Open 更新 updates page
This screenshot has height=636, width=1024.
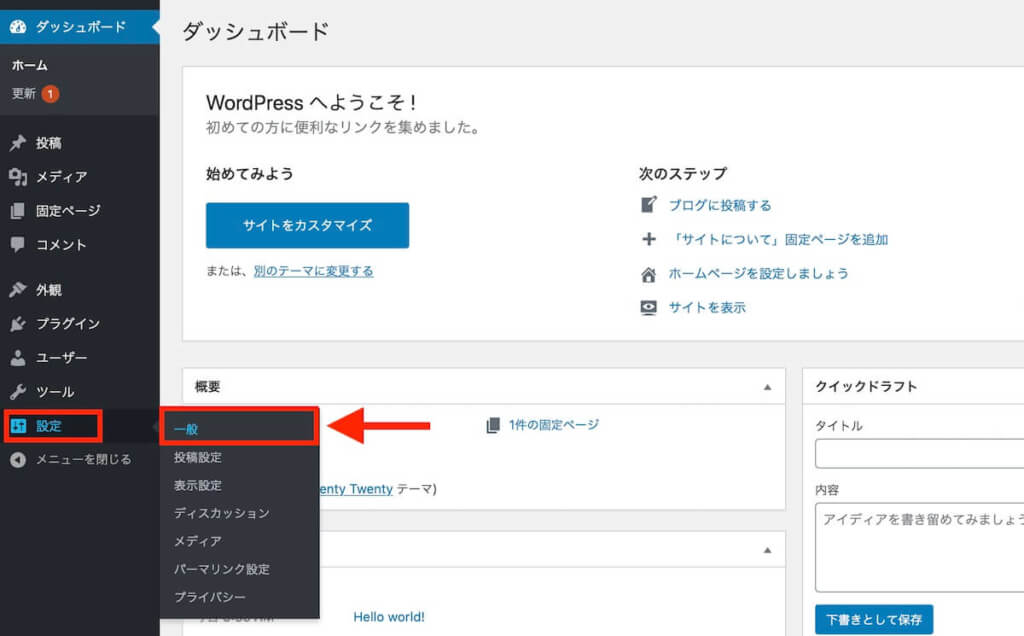click(24, 94)
